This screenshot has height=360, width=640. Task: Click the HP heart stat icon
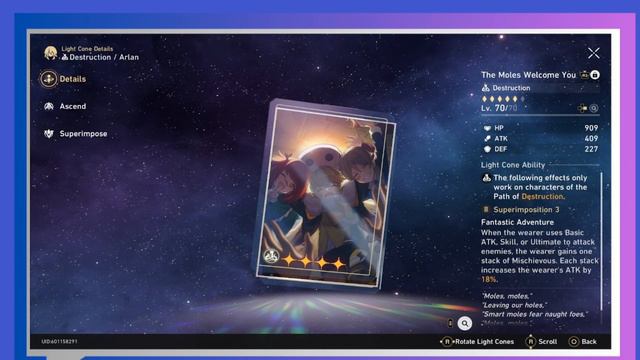point(487,128)
